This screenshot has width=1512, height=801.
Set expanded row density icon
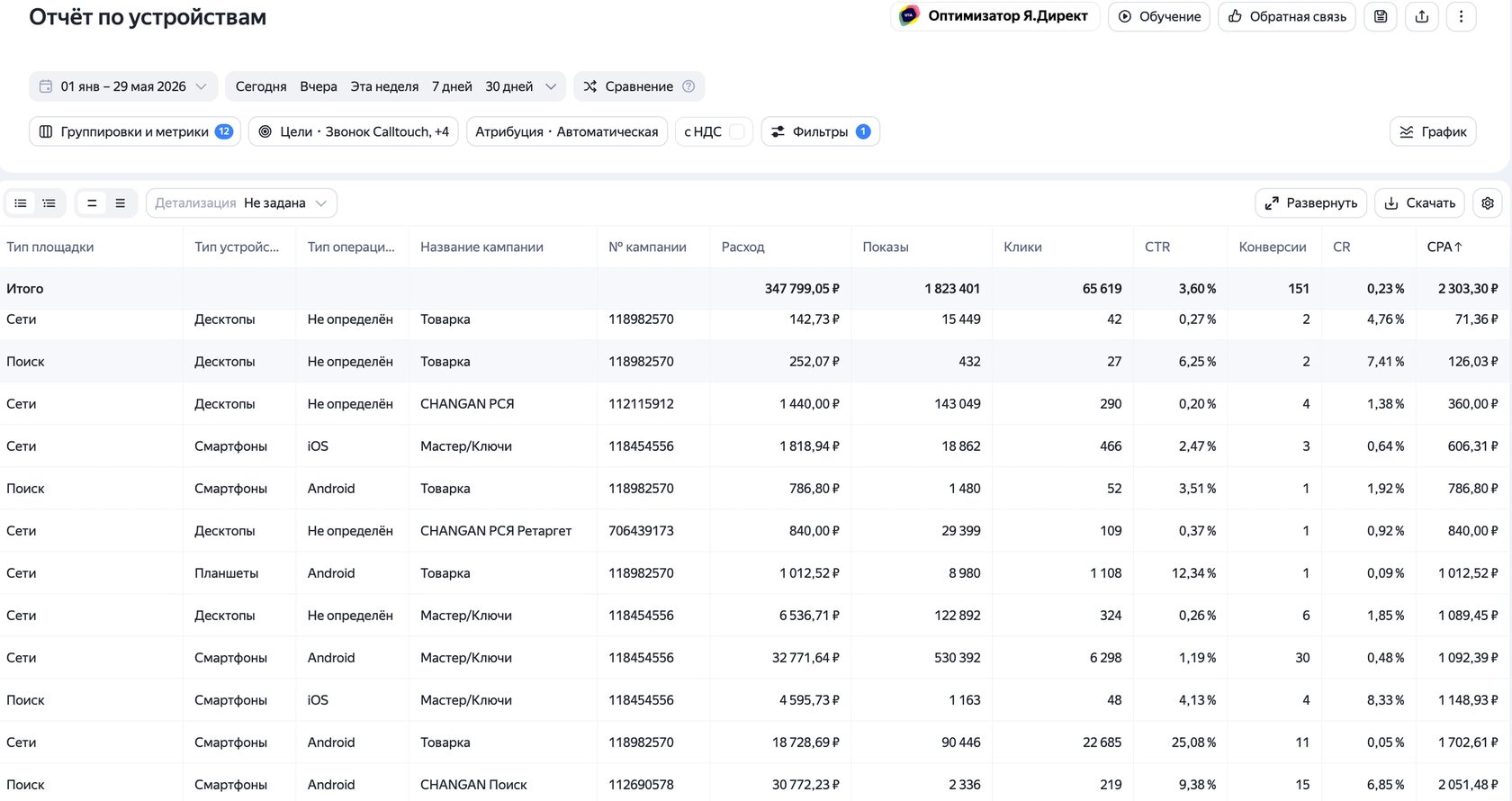pyautogui.click(x=121, y=203)
